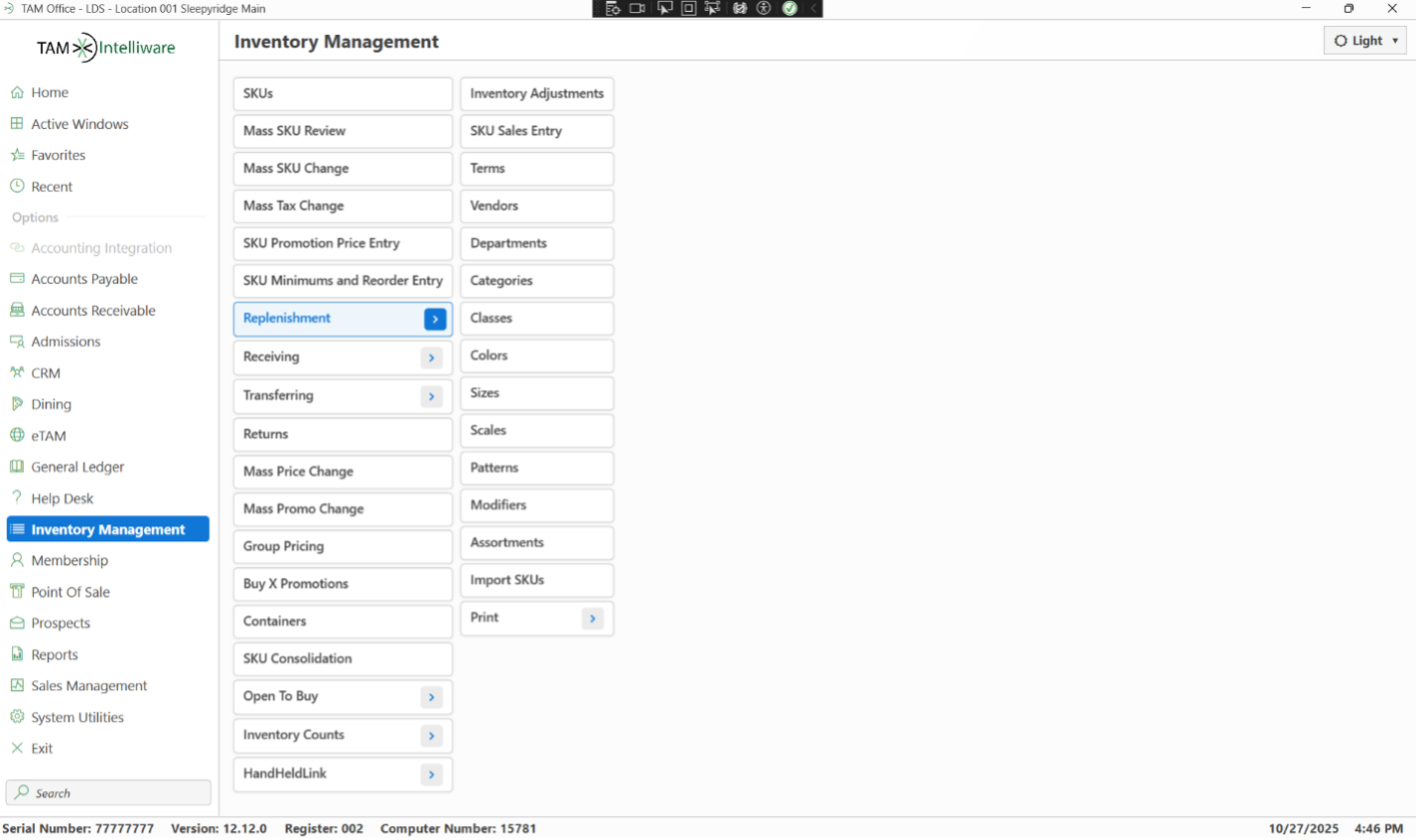Click the green checkmark icon in top toolbar
This screenshot has height=840, width=1420.
[x=789, y=9]
